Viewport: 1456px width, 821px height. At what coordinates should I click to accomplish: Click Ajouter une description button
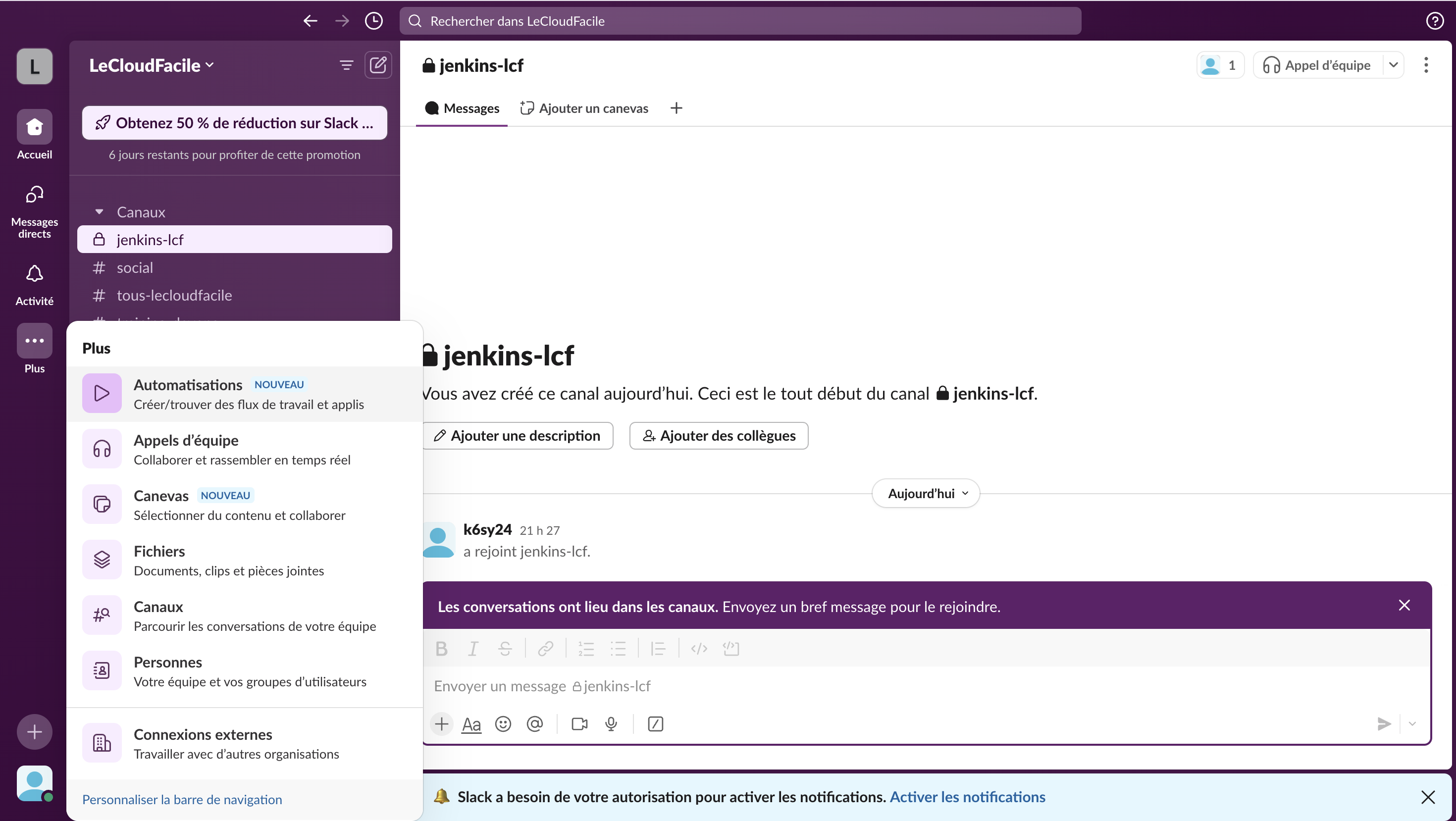tap(517, 436)
